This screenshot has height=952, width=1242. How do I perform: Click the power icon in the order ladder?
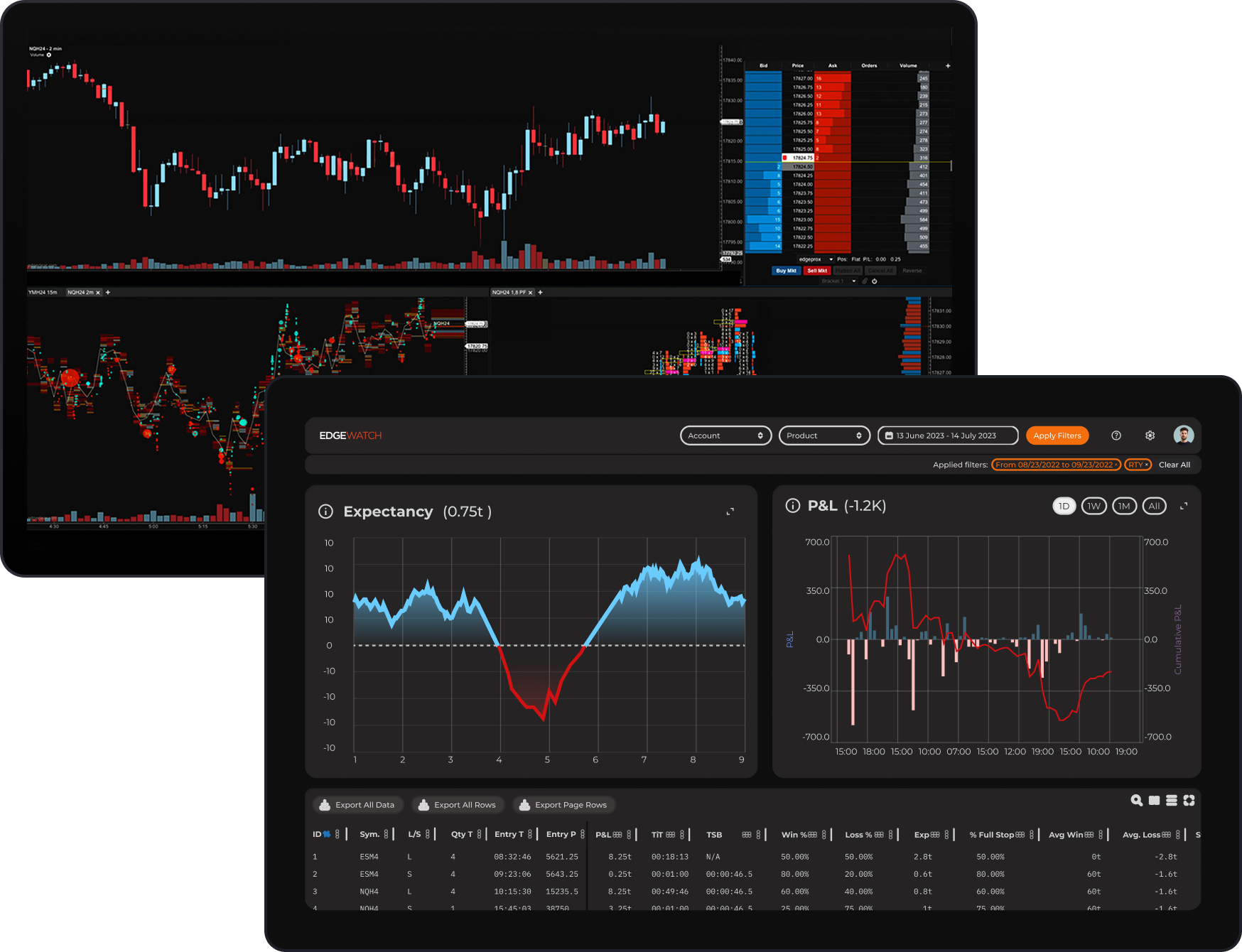tap(875, 281)
